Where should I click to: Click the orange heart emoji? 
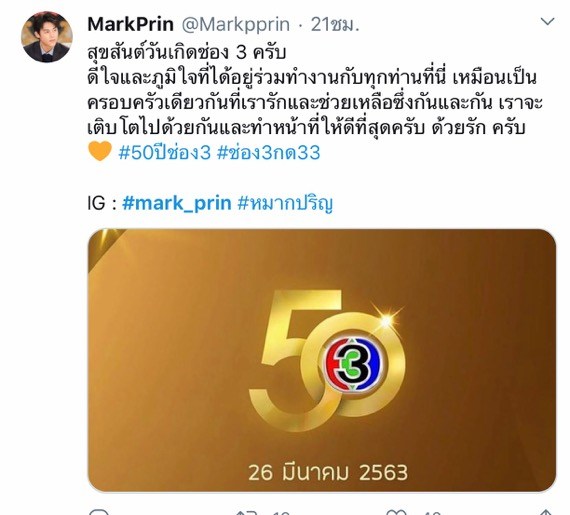pos(100,152)
